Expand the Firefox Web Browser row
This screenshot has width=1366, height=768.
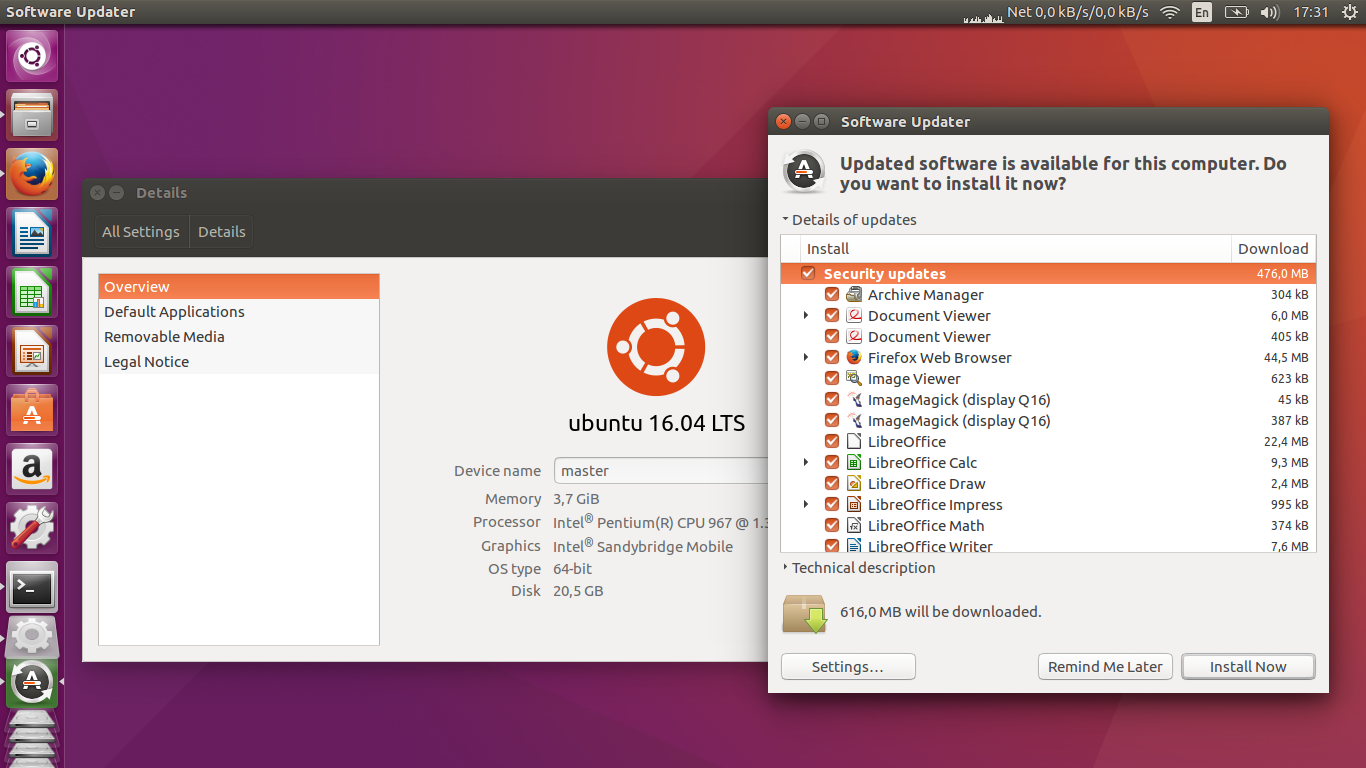pyautogui.click(x=806, y=357)
